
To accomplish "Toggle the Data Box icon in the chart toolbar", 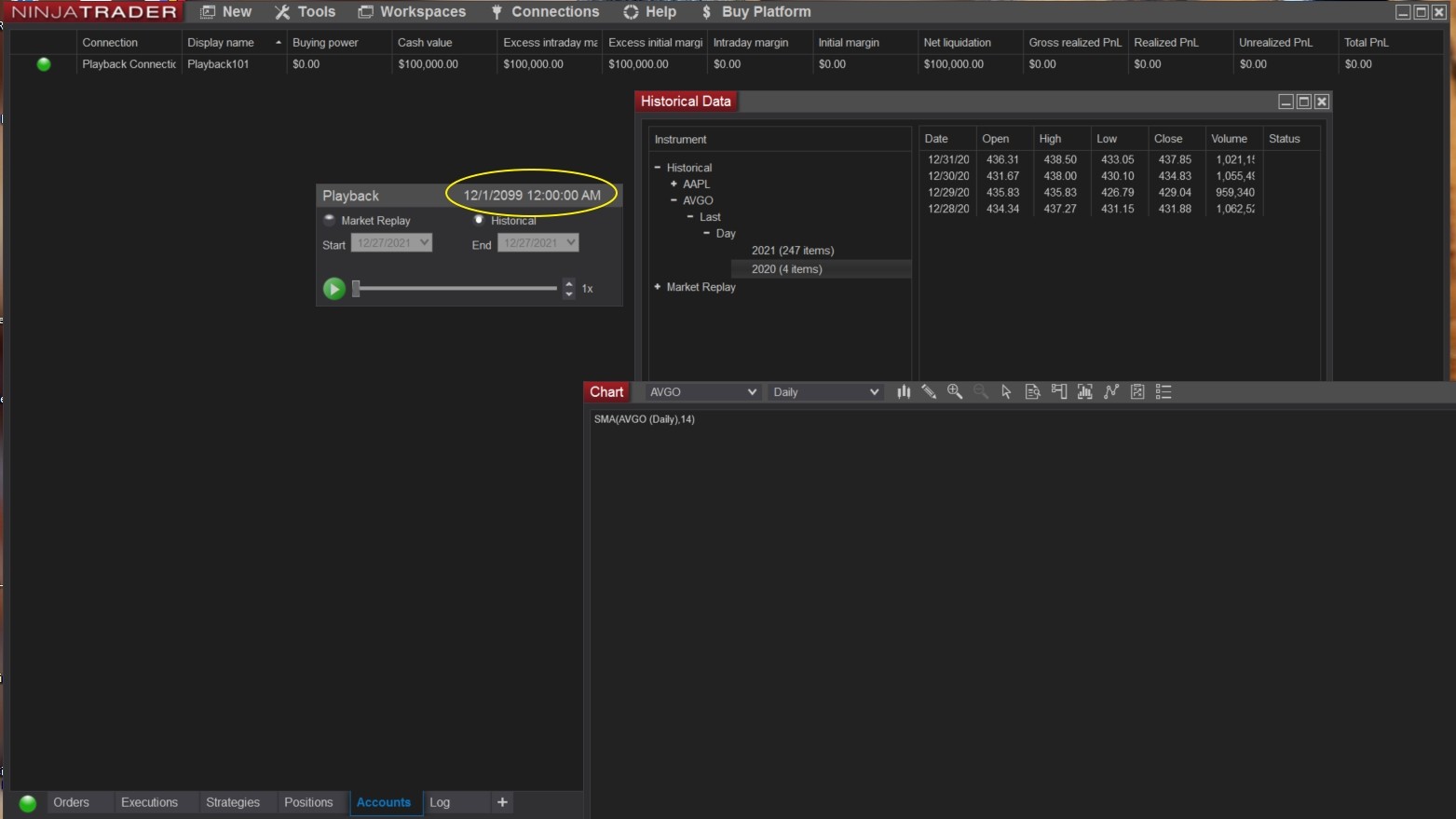I will click(x=1032, y=392).
